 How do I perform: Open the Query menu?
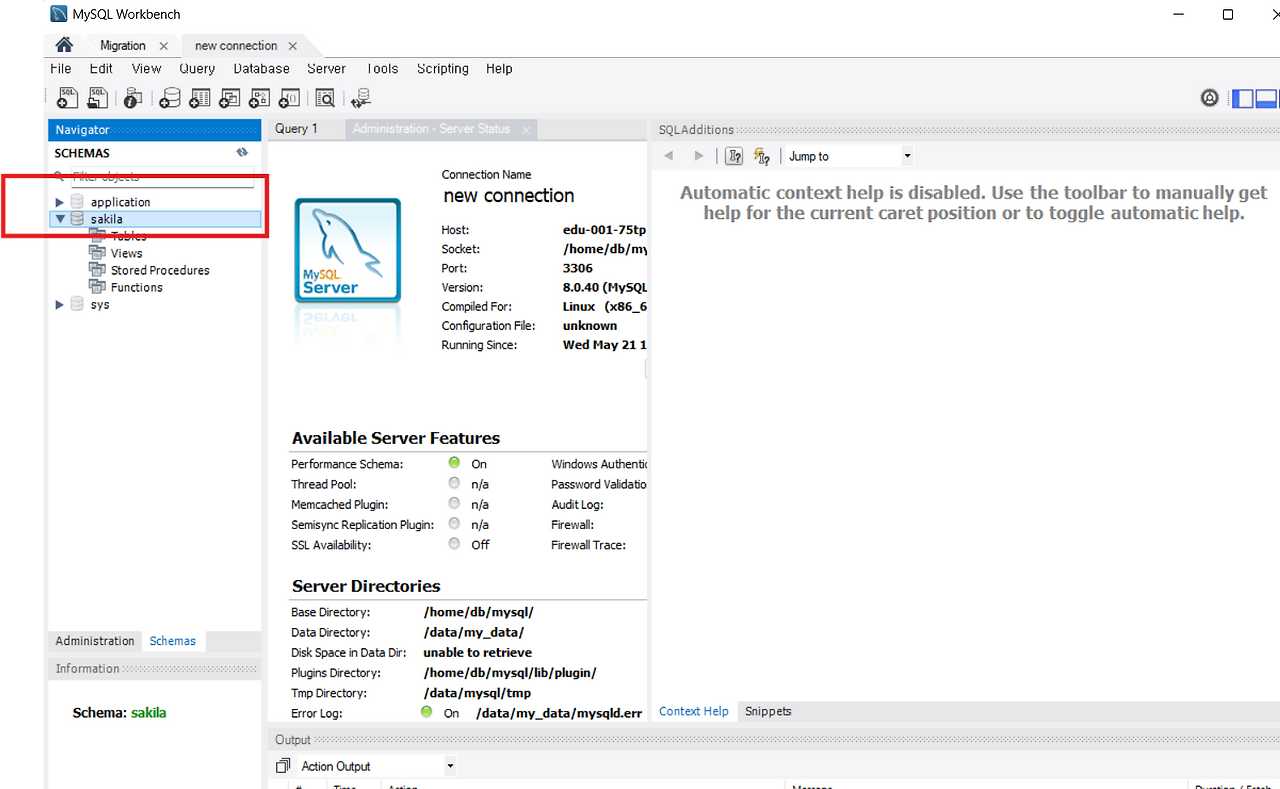coord(197,69)
